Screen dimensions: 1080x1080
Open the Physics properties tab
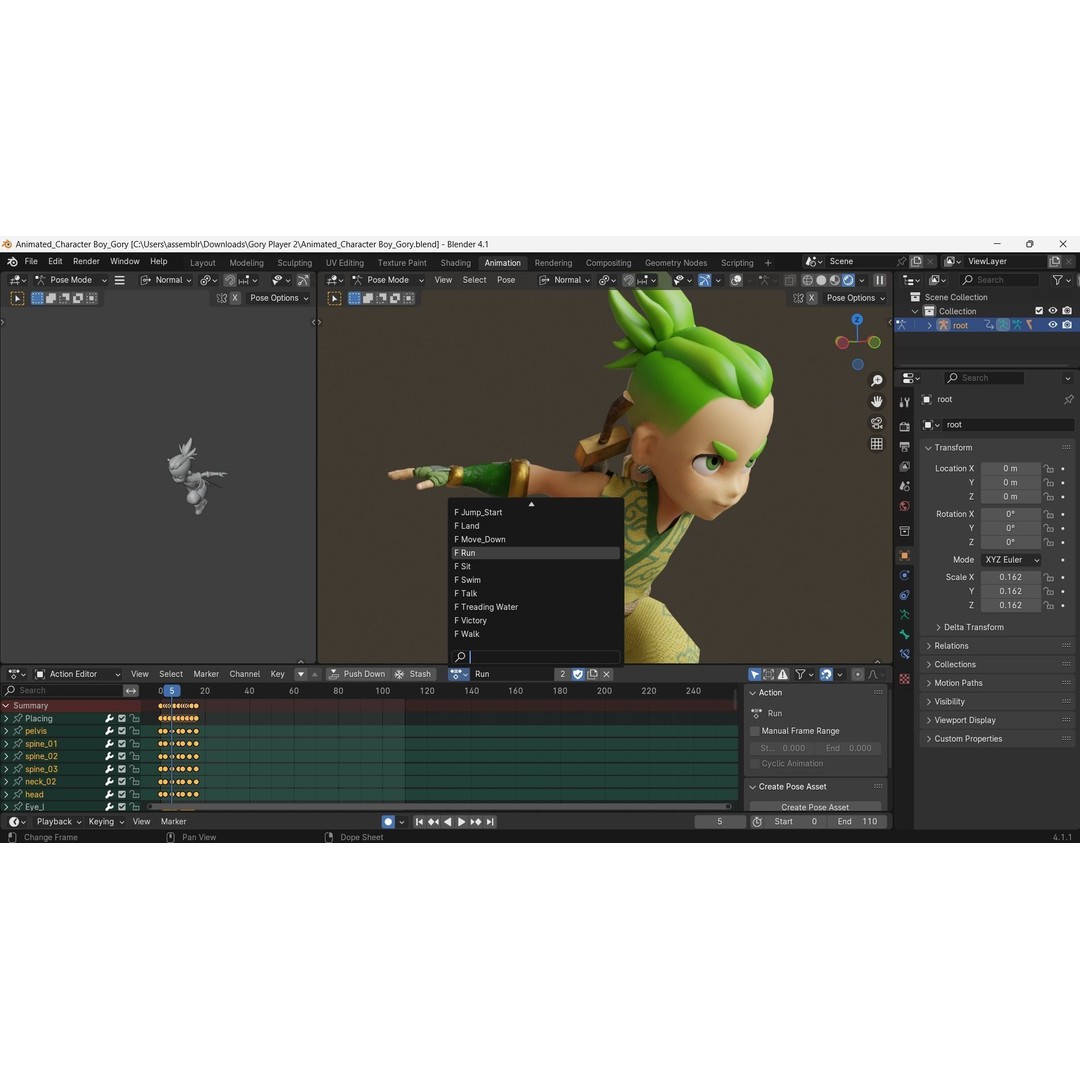point(904,575)
